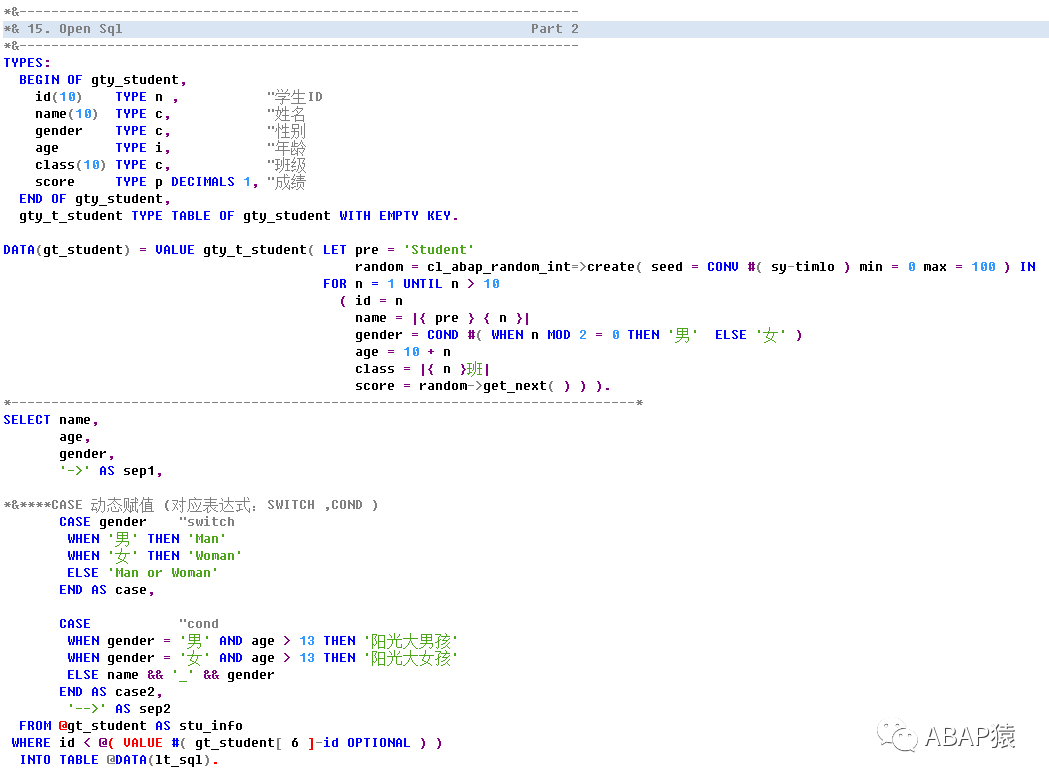1049x782 pixels.
Task: Click the 'gender TYPE c,' declaration in TYPES
Action: pyautogui.click(x=102, y=131)
